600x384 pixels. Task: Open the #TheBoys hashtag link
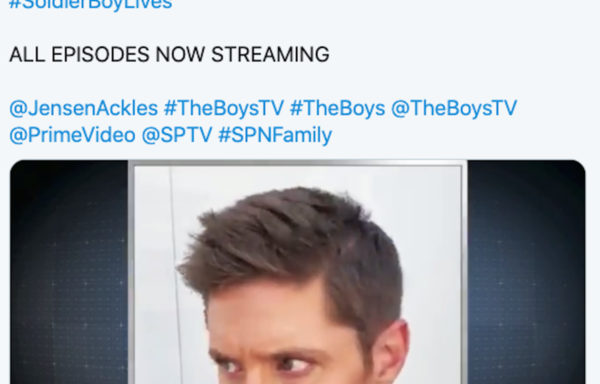(x=338, y=108)
